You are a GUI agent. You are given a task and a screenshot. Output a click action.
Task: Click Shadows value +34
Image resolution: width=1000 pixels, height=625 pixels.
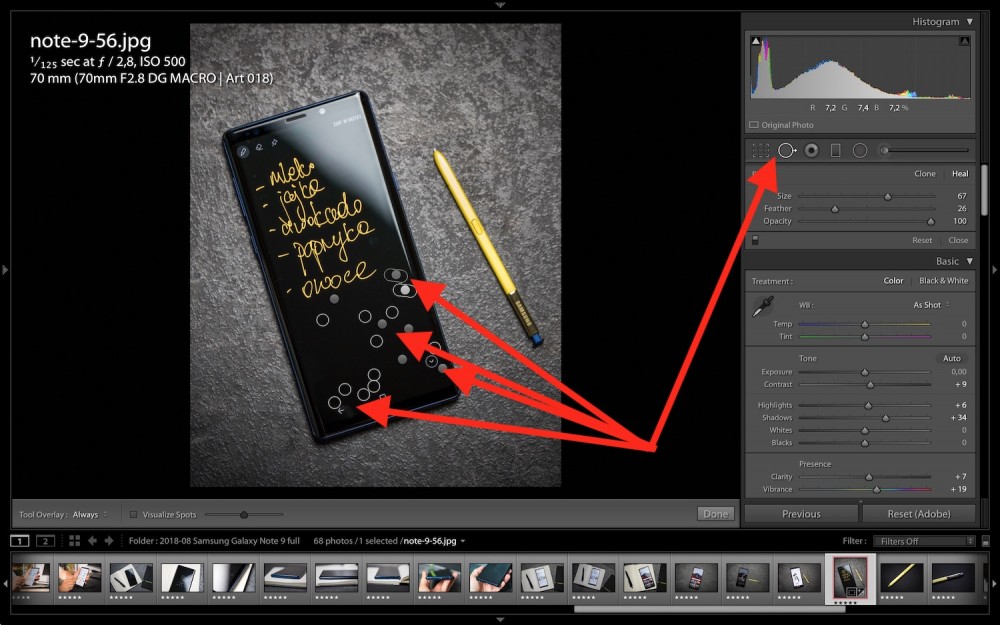959,418
